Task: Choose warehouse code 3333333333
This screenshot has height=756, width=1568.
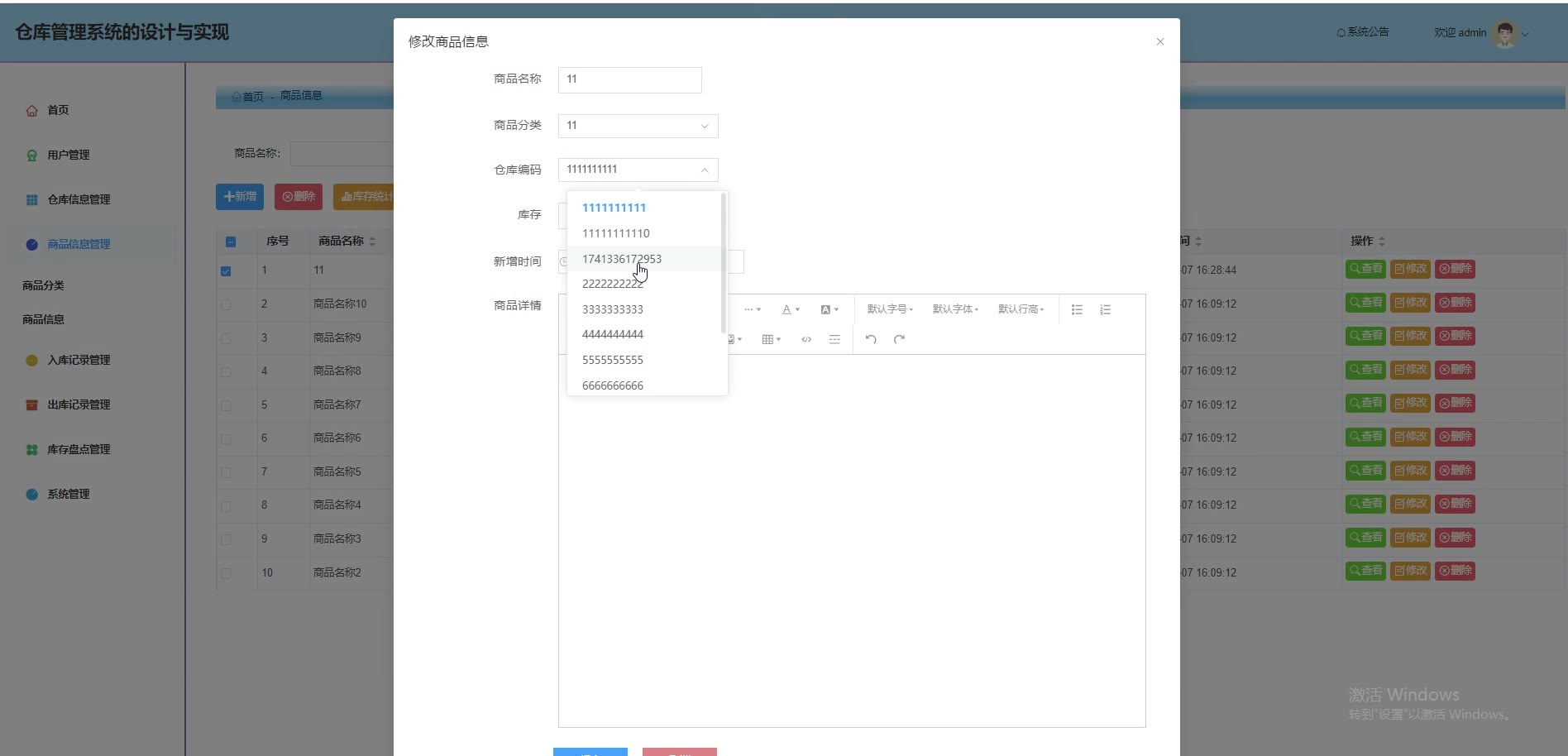Action: pos(645,309)
